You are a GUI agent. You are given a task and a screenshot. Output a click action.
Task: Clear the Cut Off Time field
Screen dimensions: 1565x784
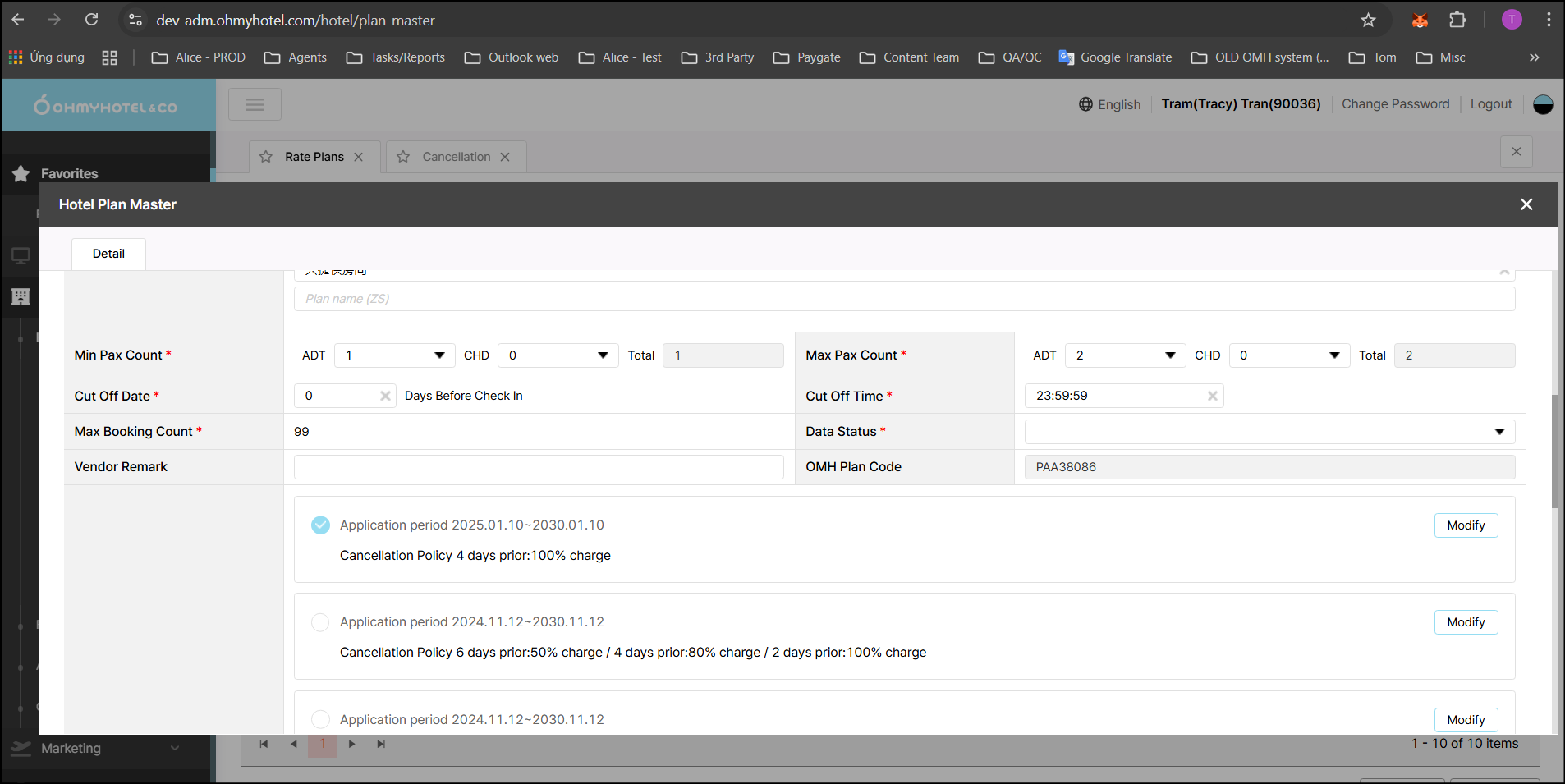pos(1212,397)
